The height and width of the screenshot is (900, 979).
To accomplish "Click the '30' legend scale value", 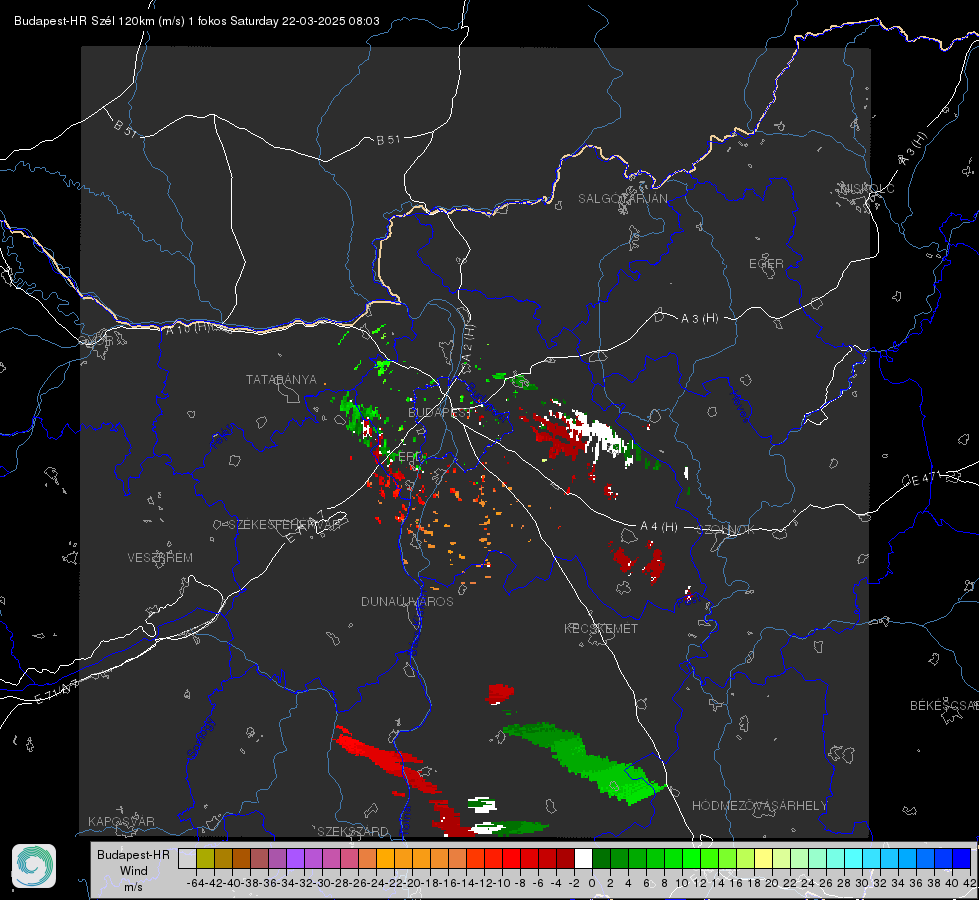I will [x=862, y=883].
